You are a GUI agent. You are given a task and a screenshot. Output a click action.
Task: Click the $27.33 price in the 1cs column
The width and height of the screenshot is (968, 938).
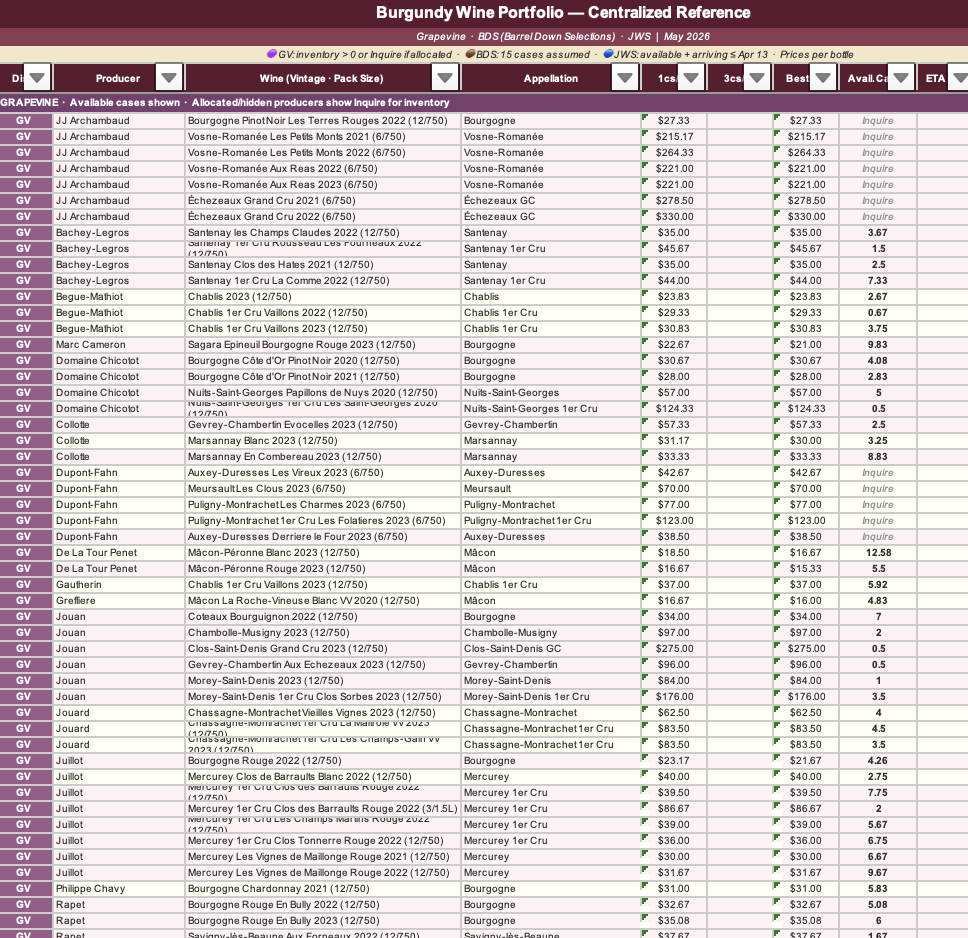[x=674, y=120]
